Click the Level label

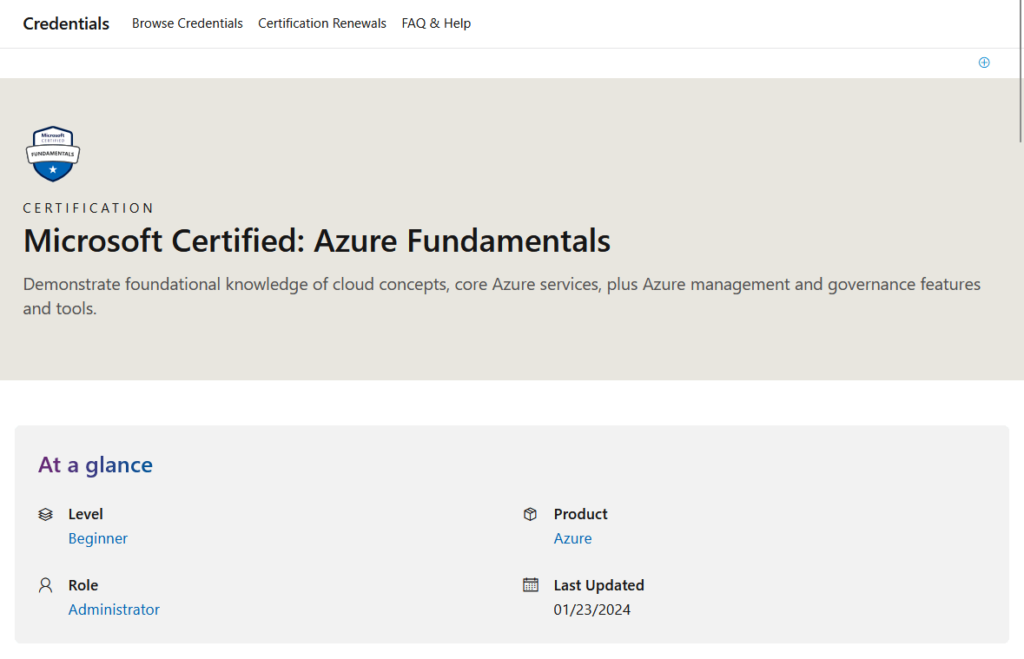coord(86,515)
